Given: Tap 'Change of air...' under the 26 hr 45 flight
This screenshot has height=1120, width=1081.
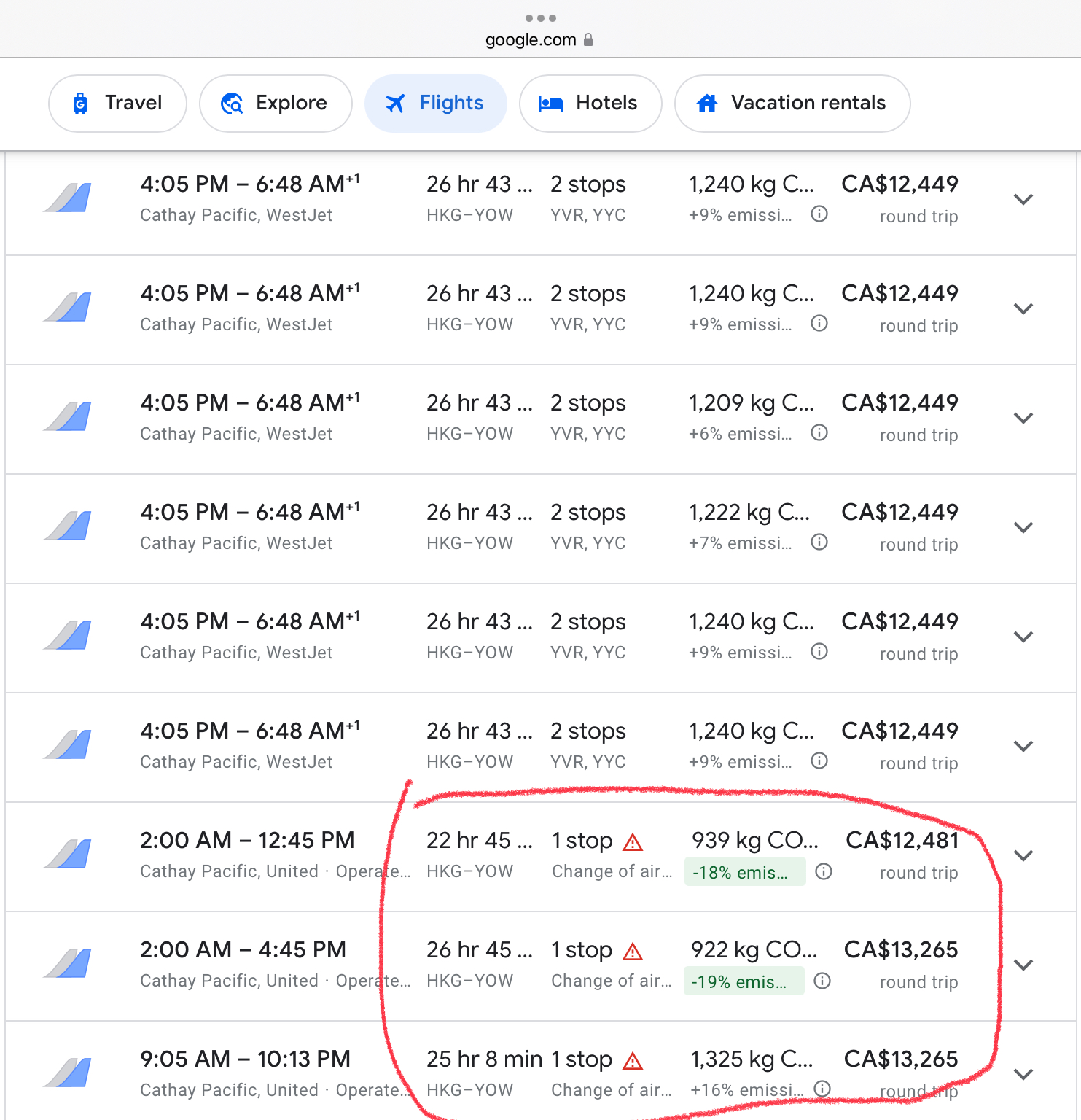Looking at the screenshot, I should [612, 981].
